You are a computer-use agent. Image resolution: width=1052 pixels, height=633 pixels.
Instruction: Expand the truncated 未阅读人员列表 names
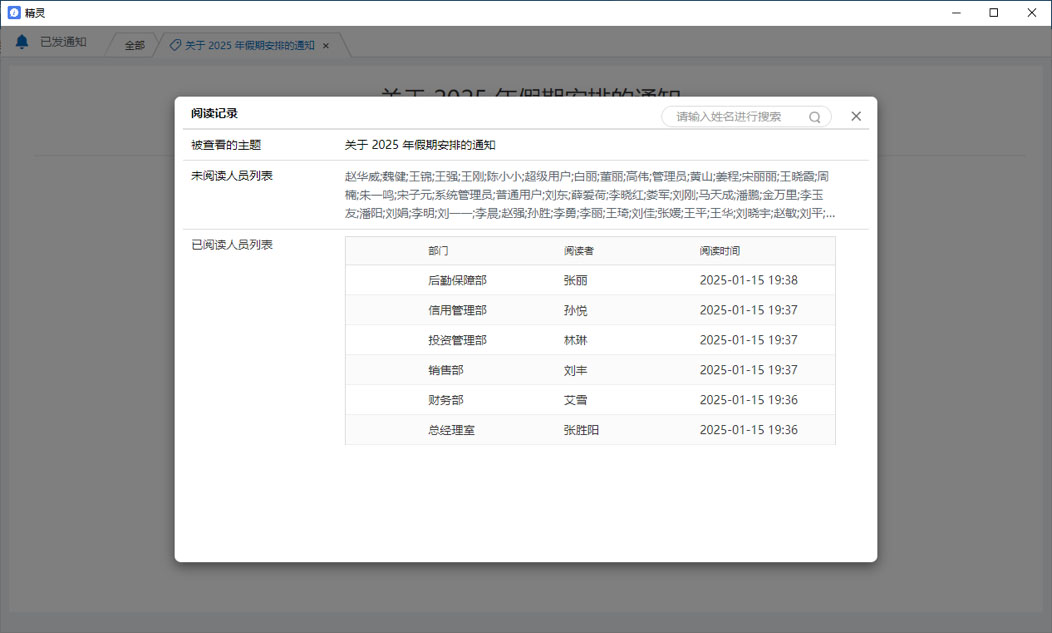click(829, 214)
